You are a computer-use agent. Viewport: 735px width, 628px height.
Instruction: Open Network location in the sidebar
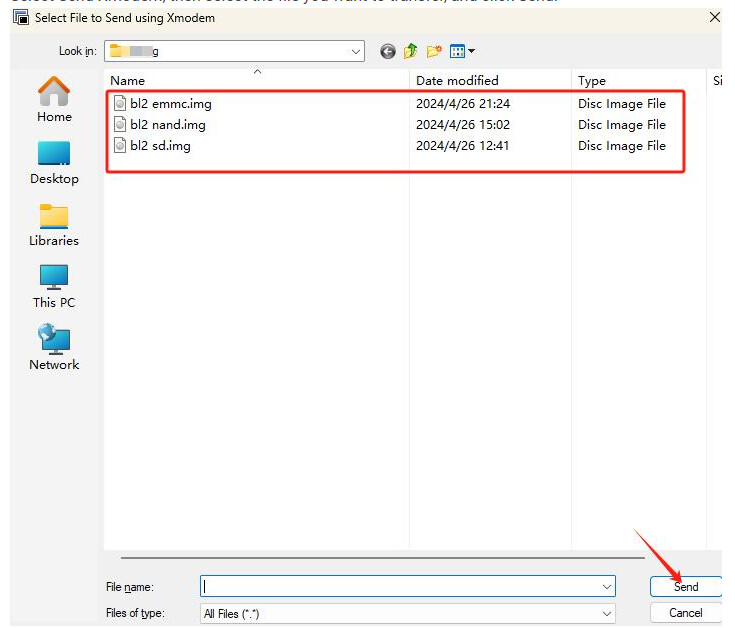(54, 348)
